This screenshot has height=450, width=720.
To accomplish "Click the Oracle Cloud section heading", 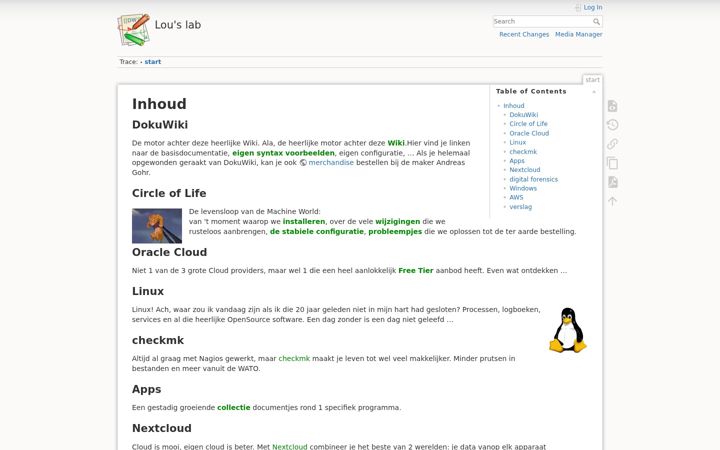I will click(x=169, y=252).
